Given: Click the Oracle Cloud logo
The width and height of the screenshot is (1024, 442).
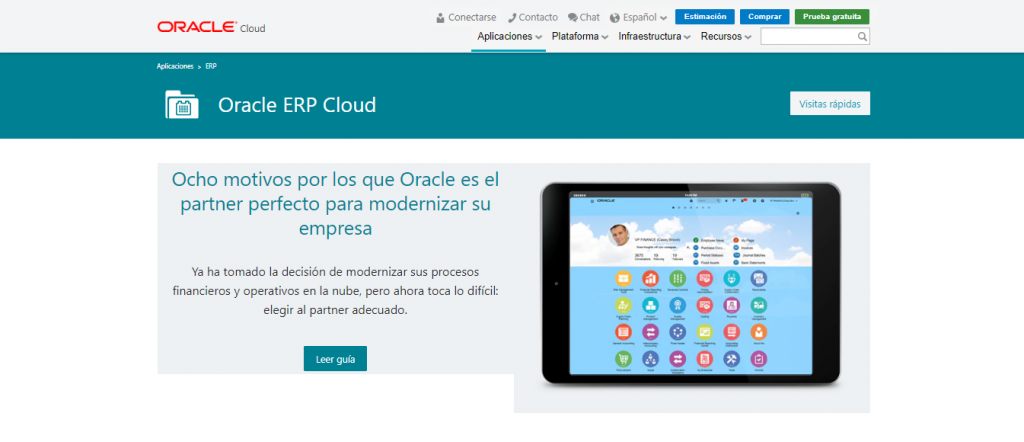Looking at the screenshot, I should click(210, 27).
